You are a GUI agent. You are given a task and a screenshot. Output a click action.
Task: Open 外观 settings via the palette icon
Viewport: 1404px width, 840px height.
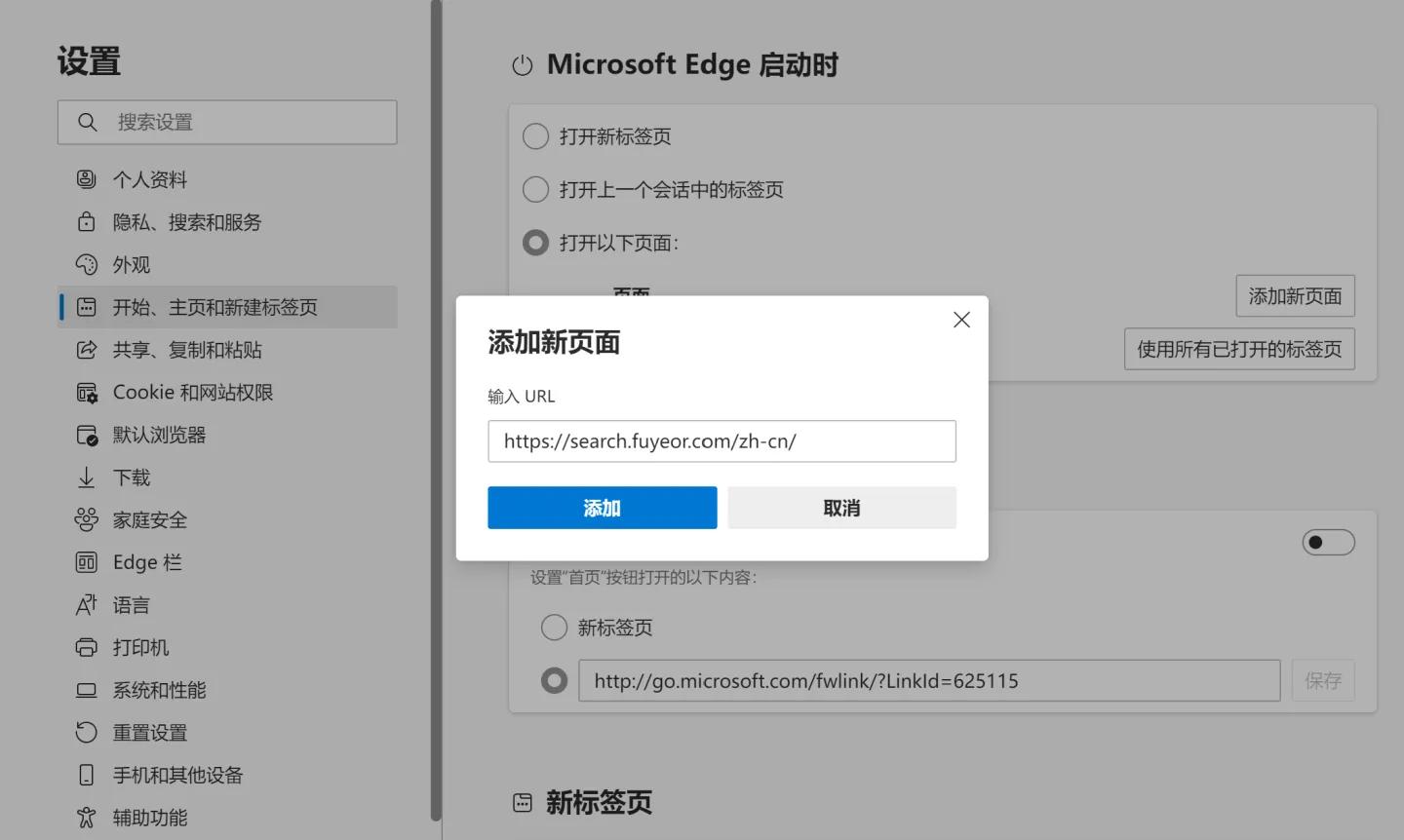(87, 264)
